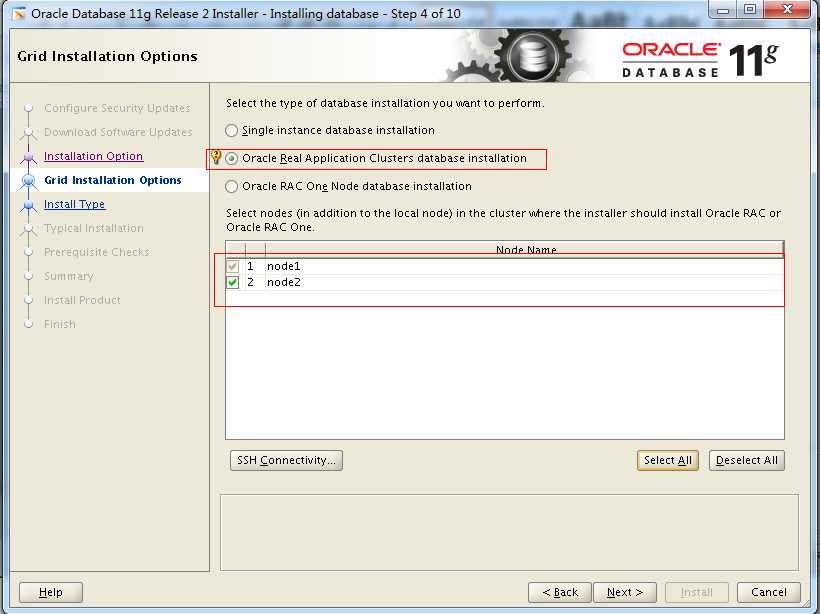Viewport: 820px width, 614px height.
Task: Click row number 2 cell in node table
Action: coord(250,282)
